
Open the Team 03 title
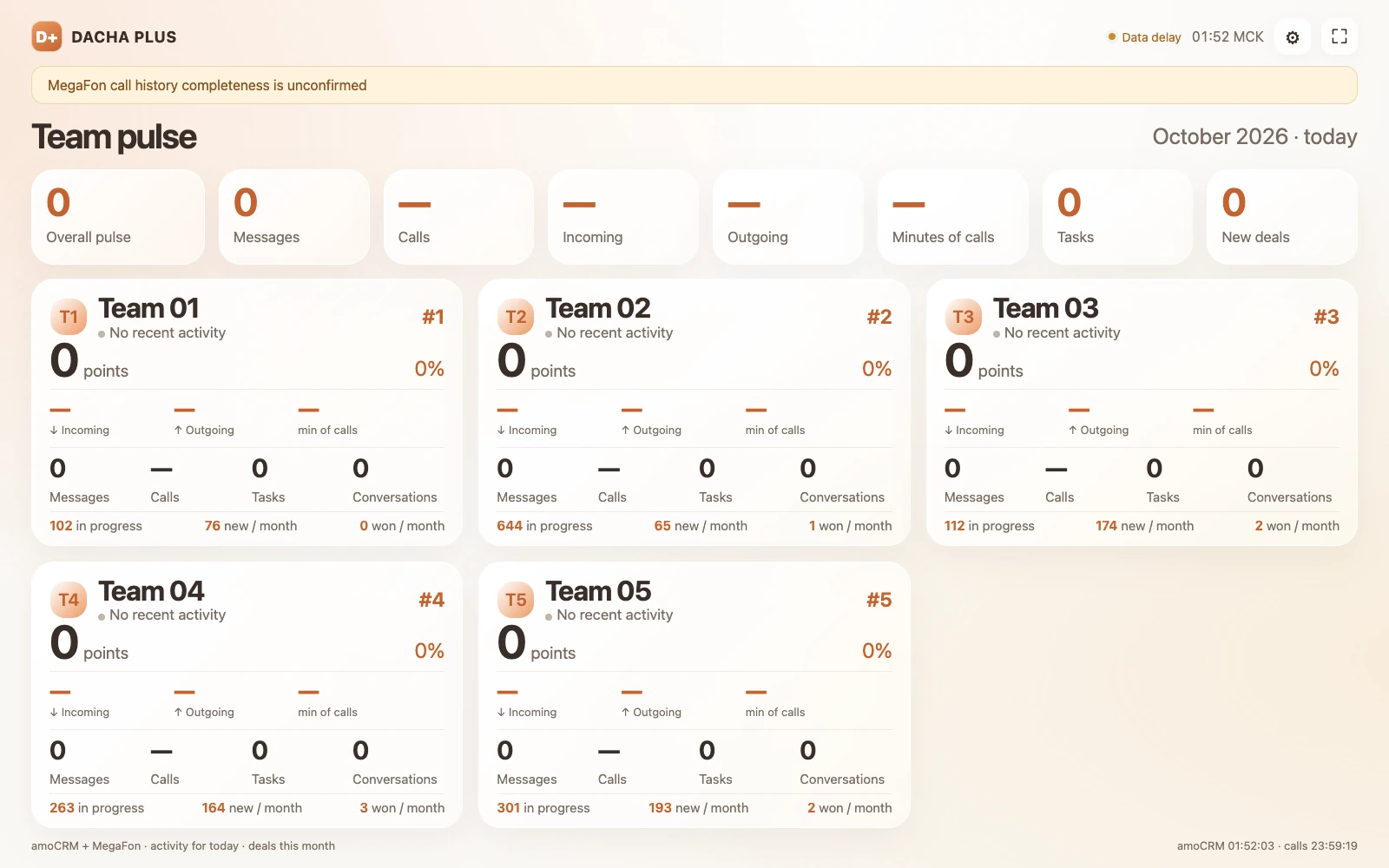click(x=1045, y=308)
